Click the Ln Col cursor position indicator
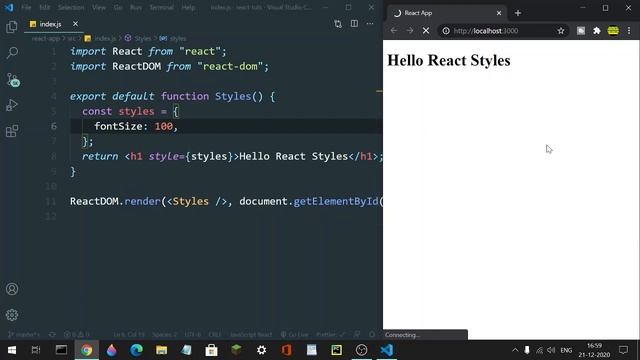640x360 pixels. tap(129, 335)
